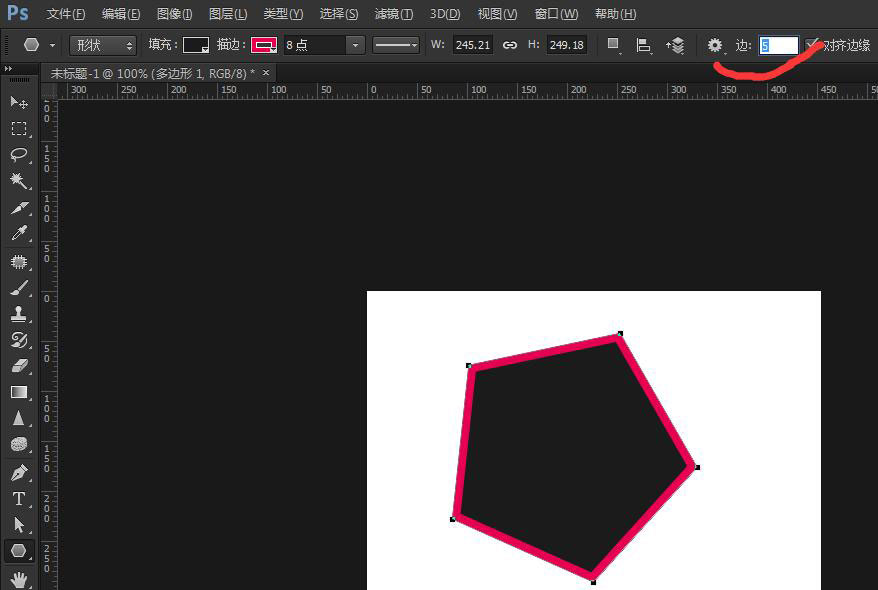Screen dimensions: 878x590
Task: Click the pink stroke color swatch
Action: tap(263, 45)
